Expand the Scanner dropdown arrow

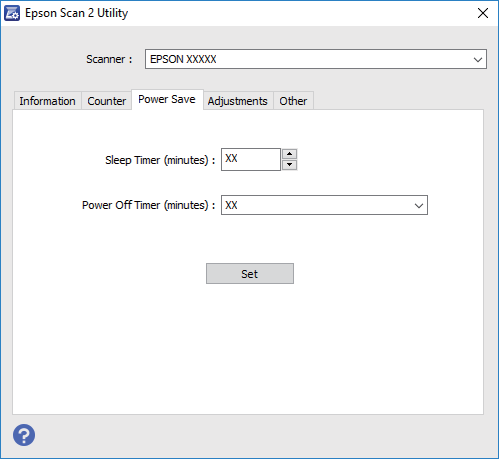click(478, 60)
